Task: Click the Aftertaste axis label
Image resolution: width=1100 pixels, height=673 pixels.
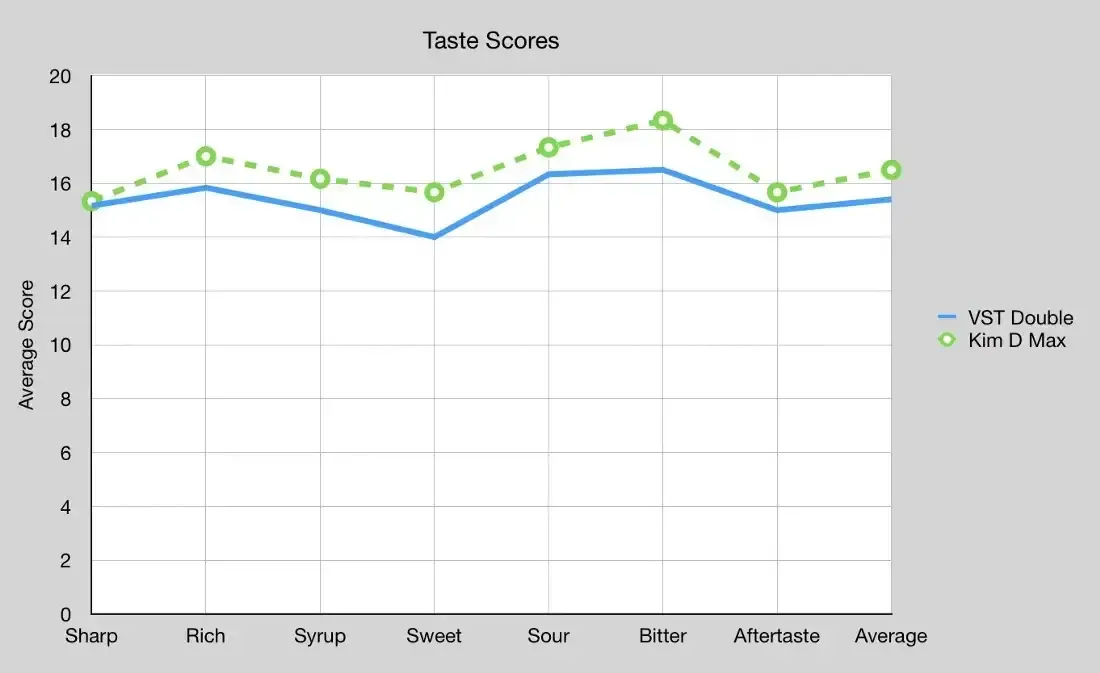Action: coord(777,636)
